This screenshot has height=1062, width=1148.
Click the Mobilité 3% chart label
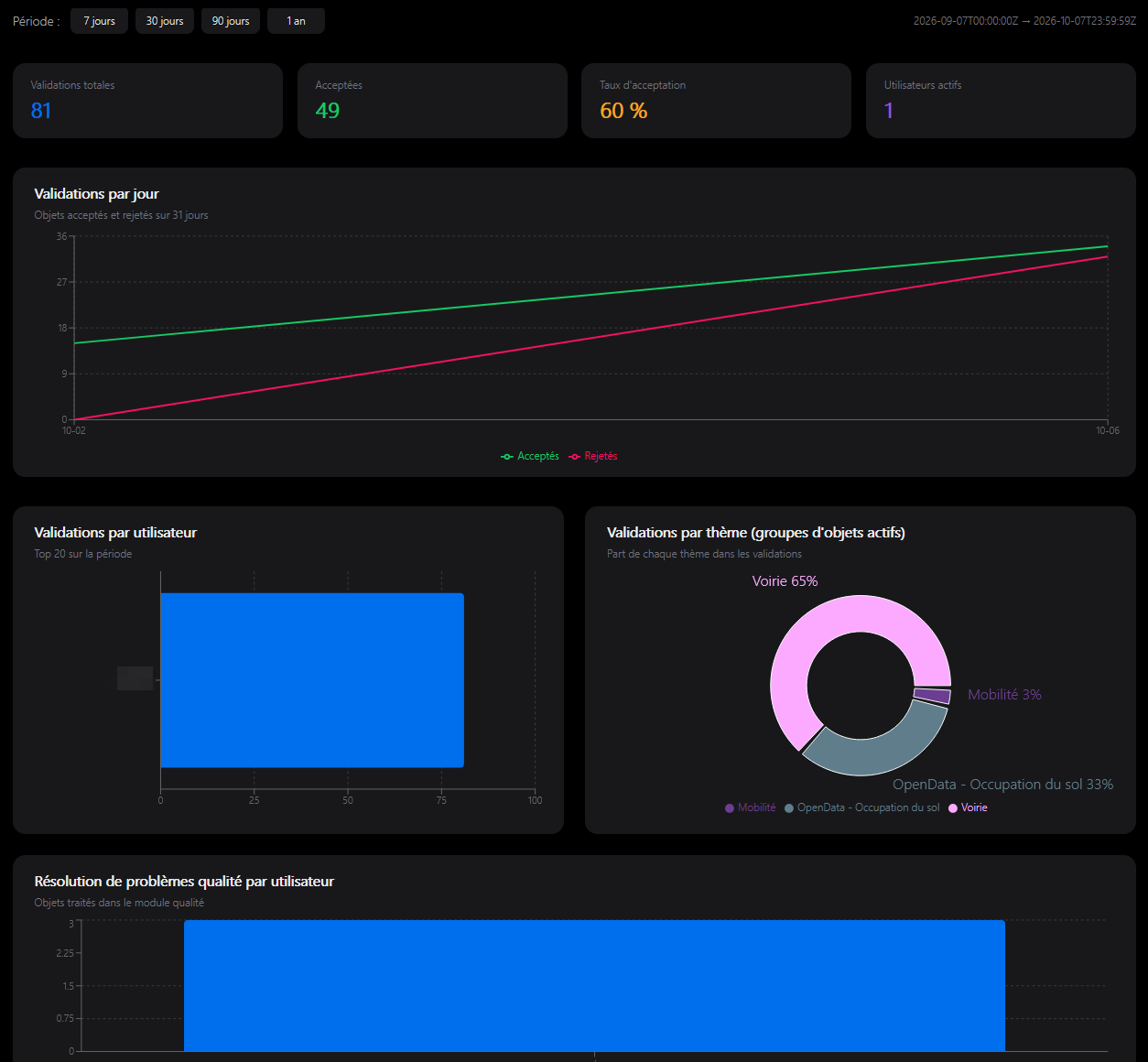click(1004, 695)
